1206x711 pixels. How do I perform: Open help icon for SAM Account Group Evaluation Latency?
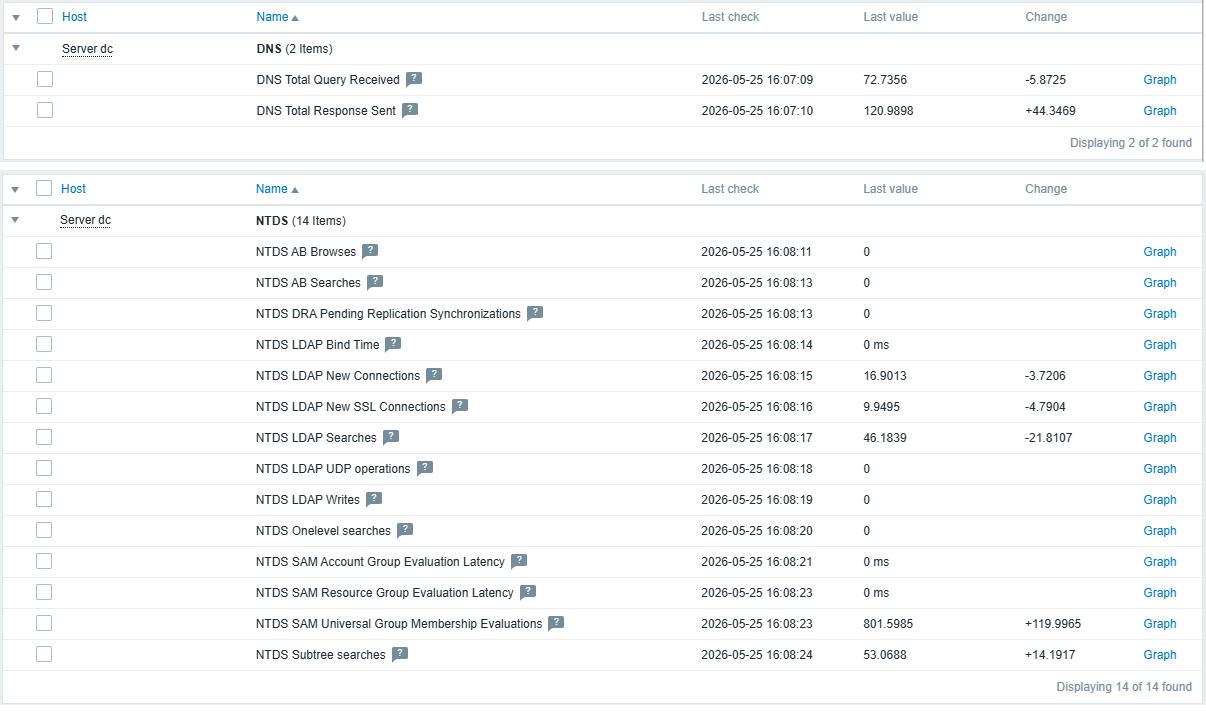(x=519, y=562)
